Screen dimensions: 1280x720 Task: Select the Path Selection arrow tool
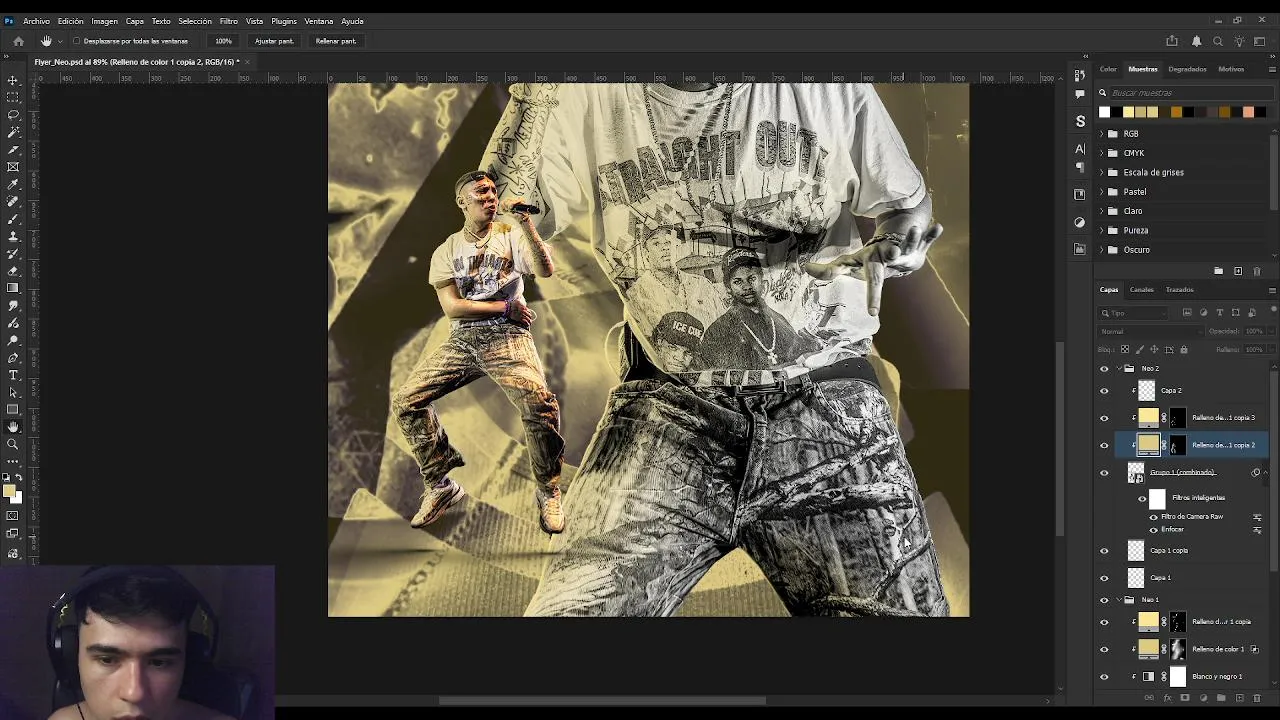point(13,392)
